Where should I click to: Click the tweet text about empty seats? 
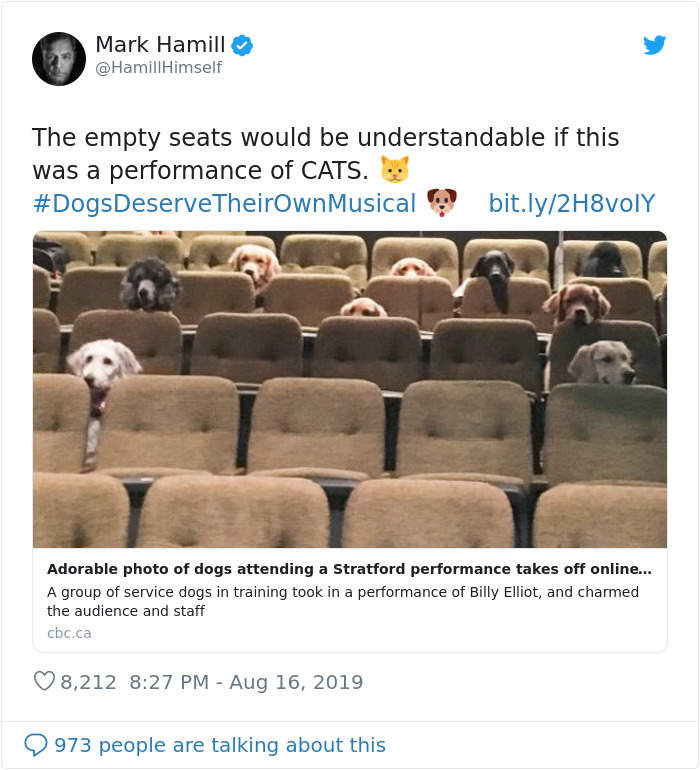[x=325, y=153]
